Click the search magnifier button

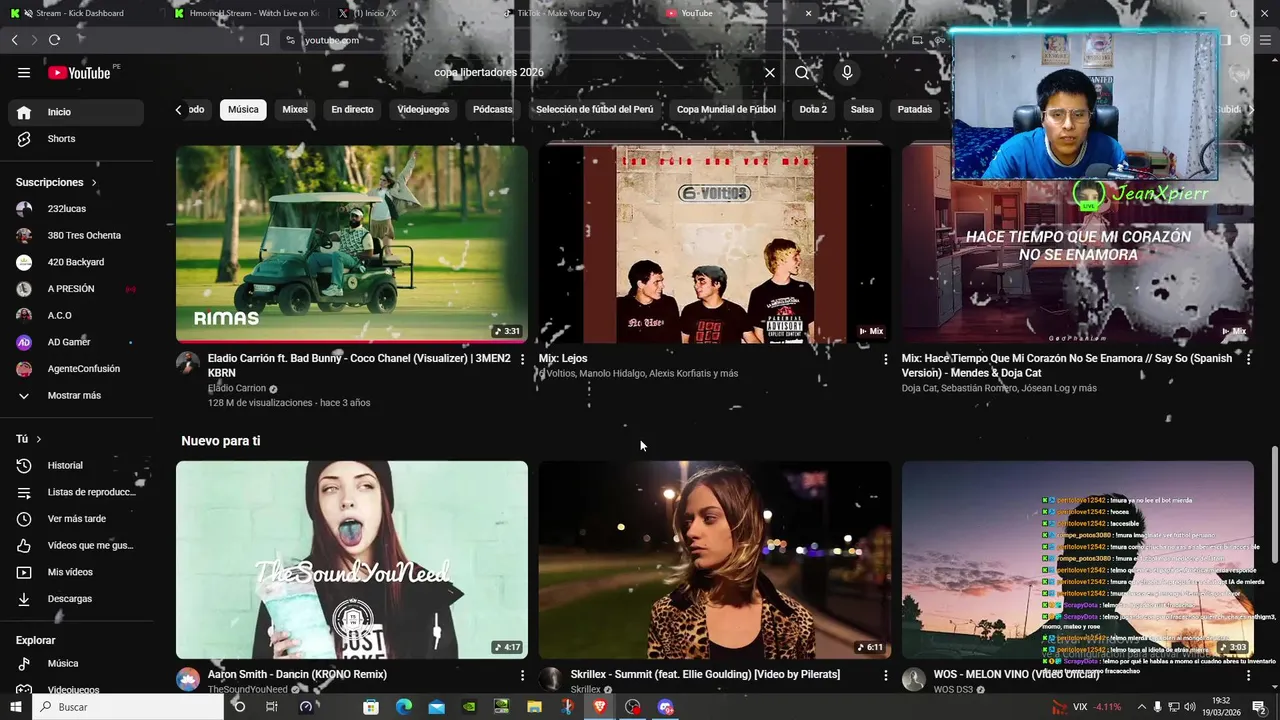point(802,72)
